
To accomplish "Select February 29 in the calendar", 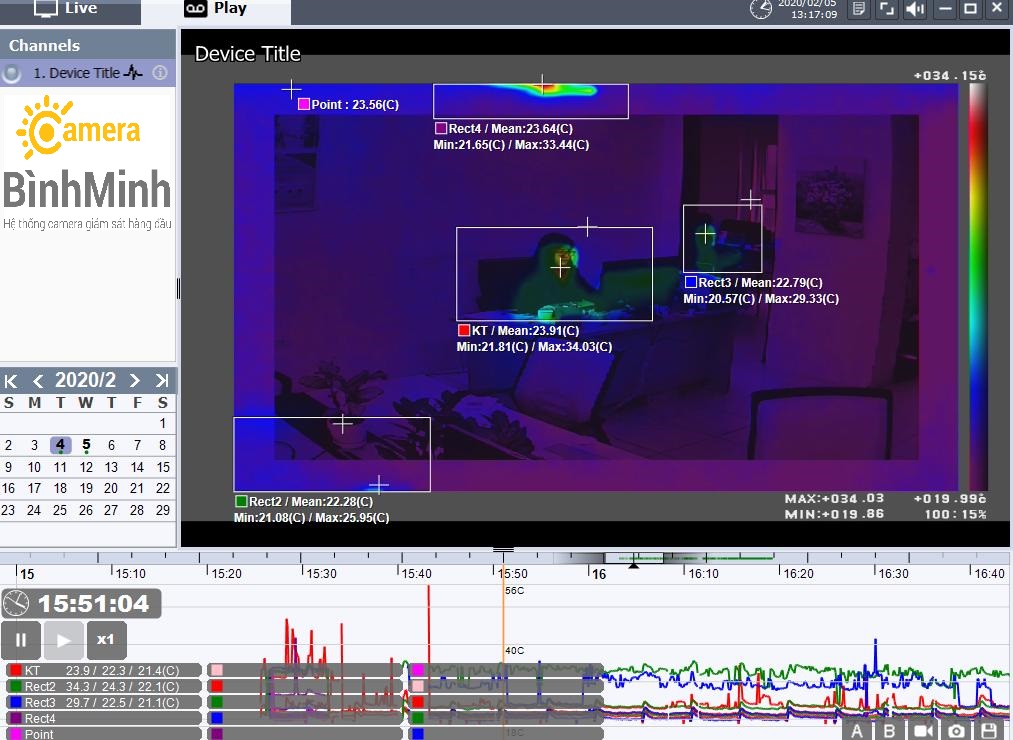I will [163, 511].
